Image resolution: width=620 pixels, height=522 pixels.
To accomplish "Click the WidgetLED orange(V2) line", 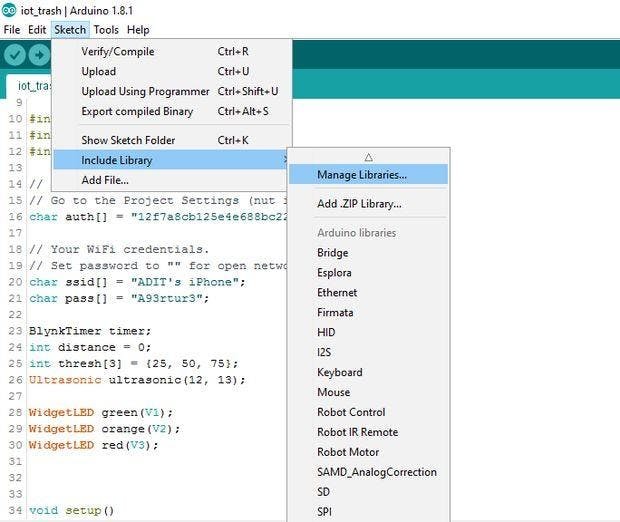I will point(104,429).
